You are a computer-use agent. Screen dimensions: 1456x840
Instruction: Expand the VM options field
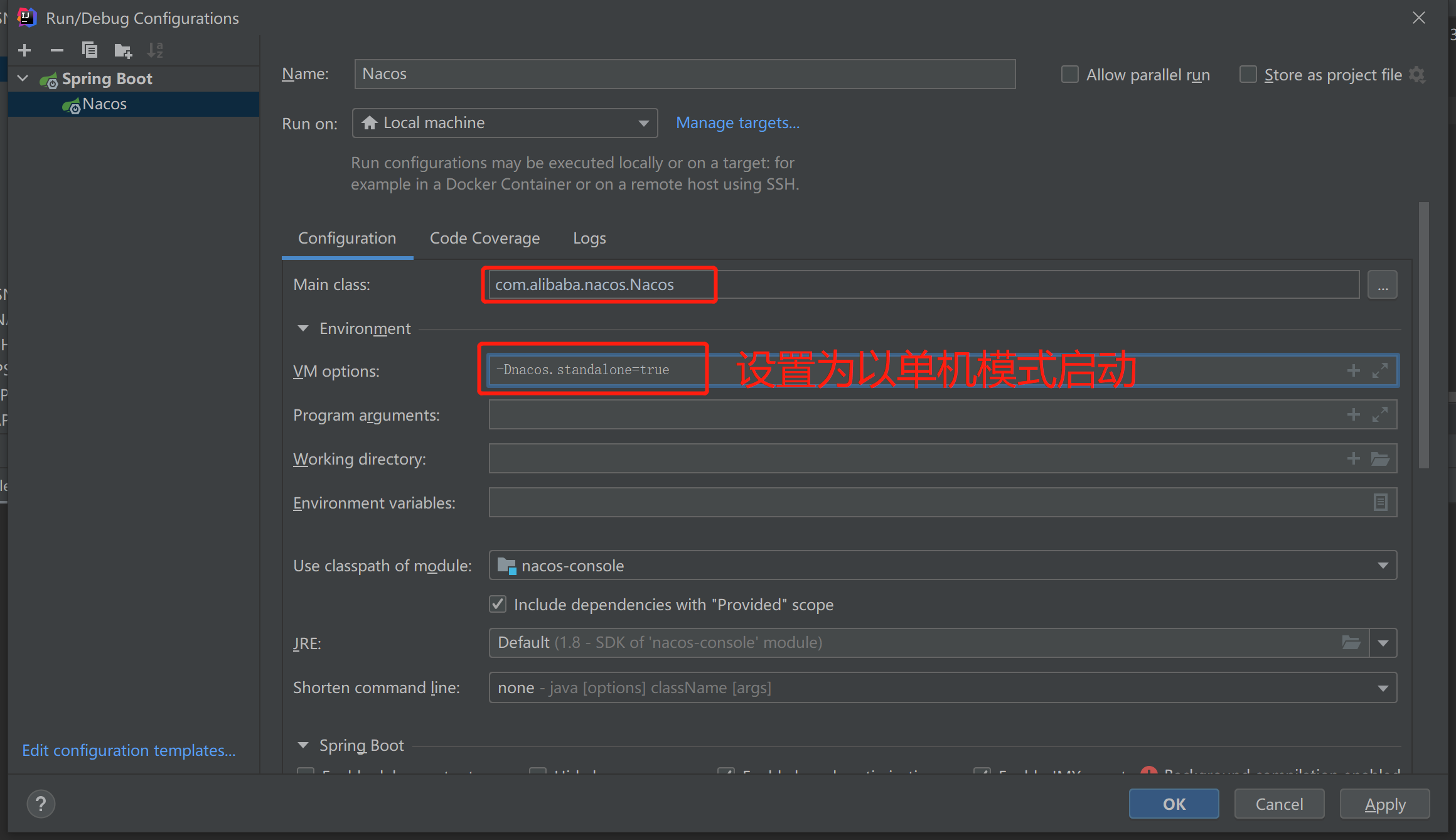1380,370
